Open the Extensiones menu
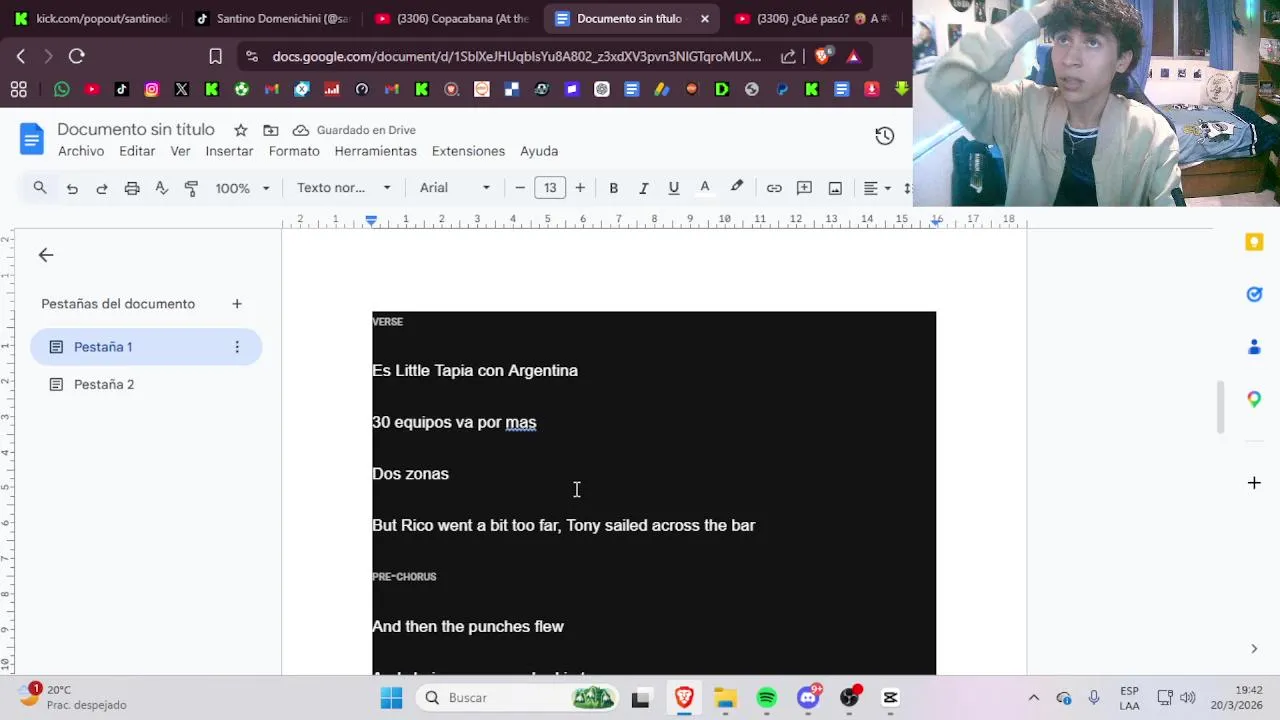 pos(468,151)
